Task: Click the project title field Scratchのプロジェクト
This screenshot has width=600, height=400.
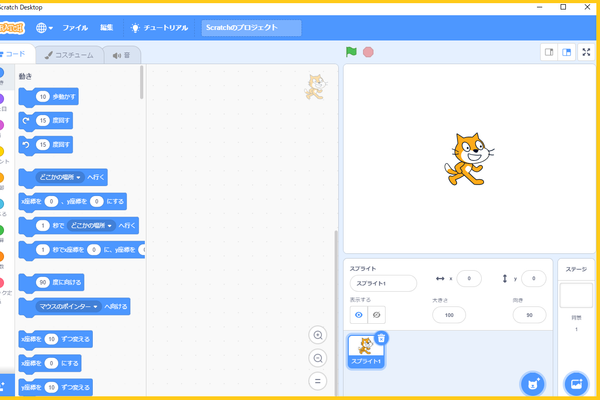Action: coord(251,28)
